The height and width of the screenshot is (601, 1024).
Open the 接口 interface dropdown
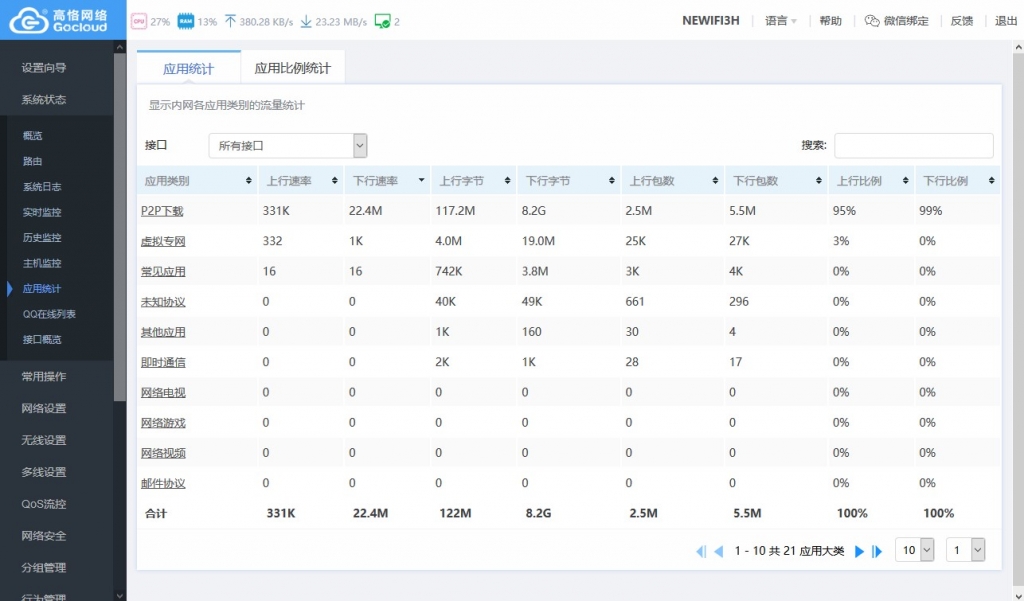[x=288, y=146]
